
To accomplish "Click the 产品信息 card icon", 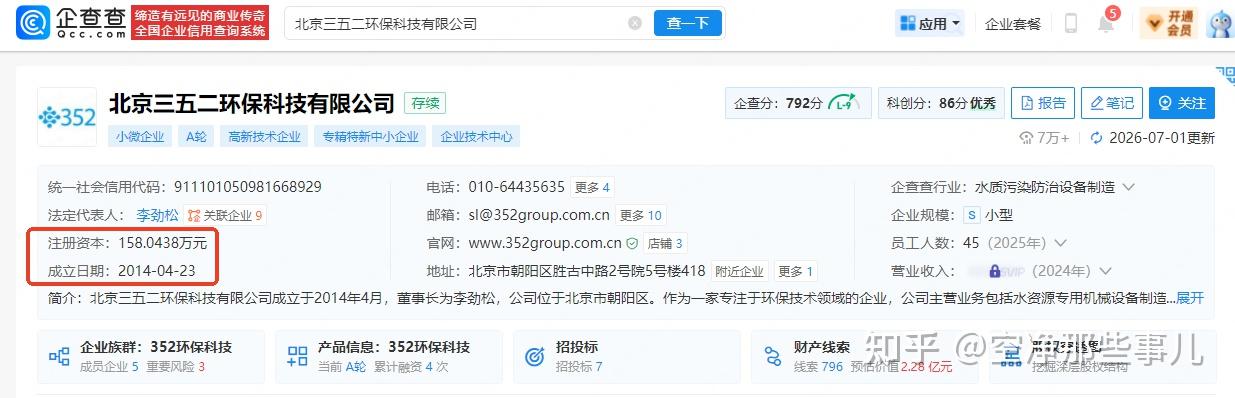I will coord(297,356).
